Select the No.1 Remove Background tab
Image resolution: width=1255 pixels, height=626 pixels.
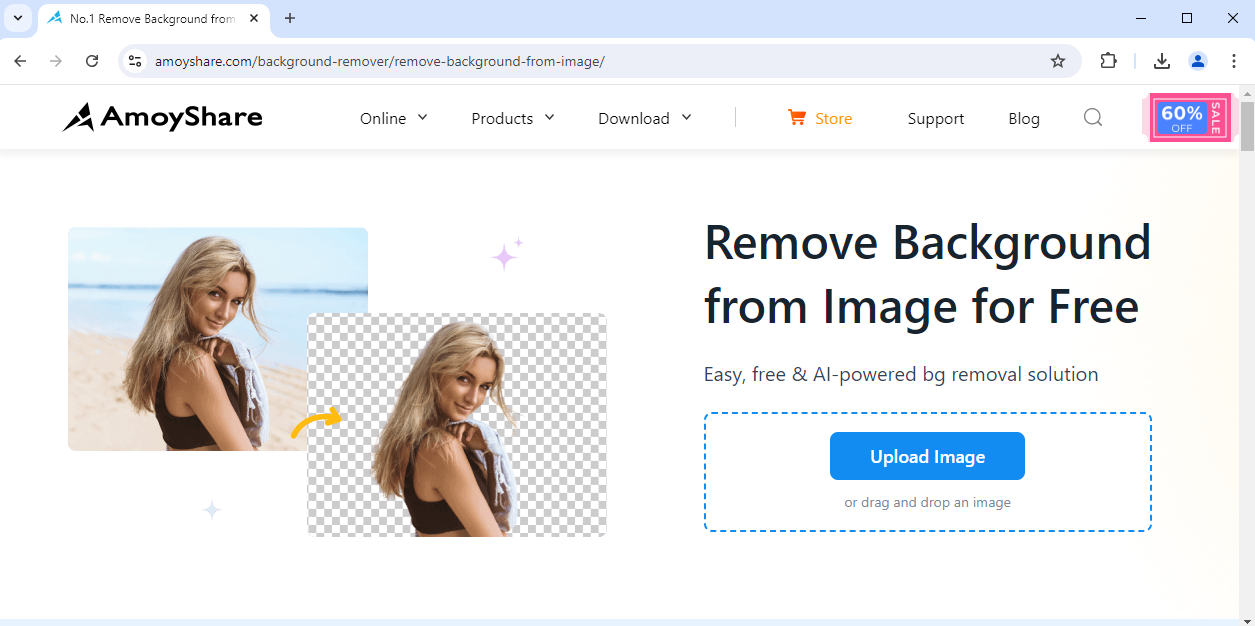(x=153, y=19)
